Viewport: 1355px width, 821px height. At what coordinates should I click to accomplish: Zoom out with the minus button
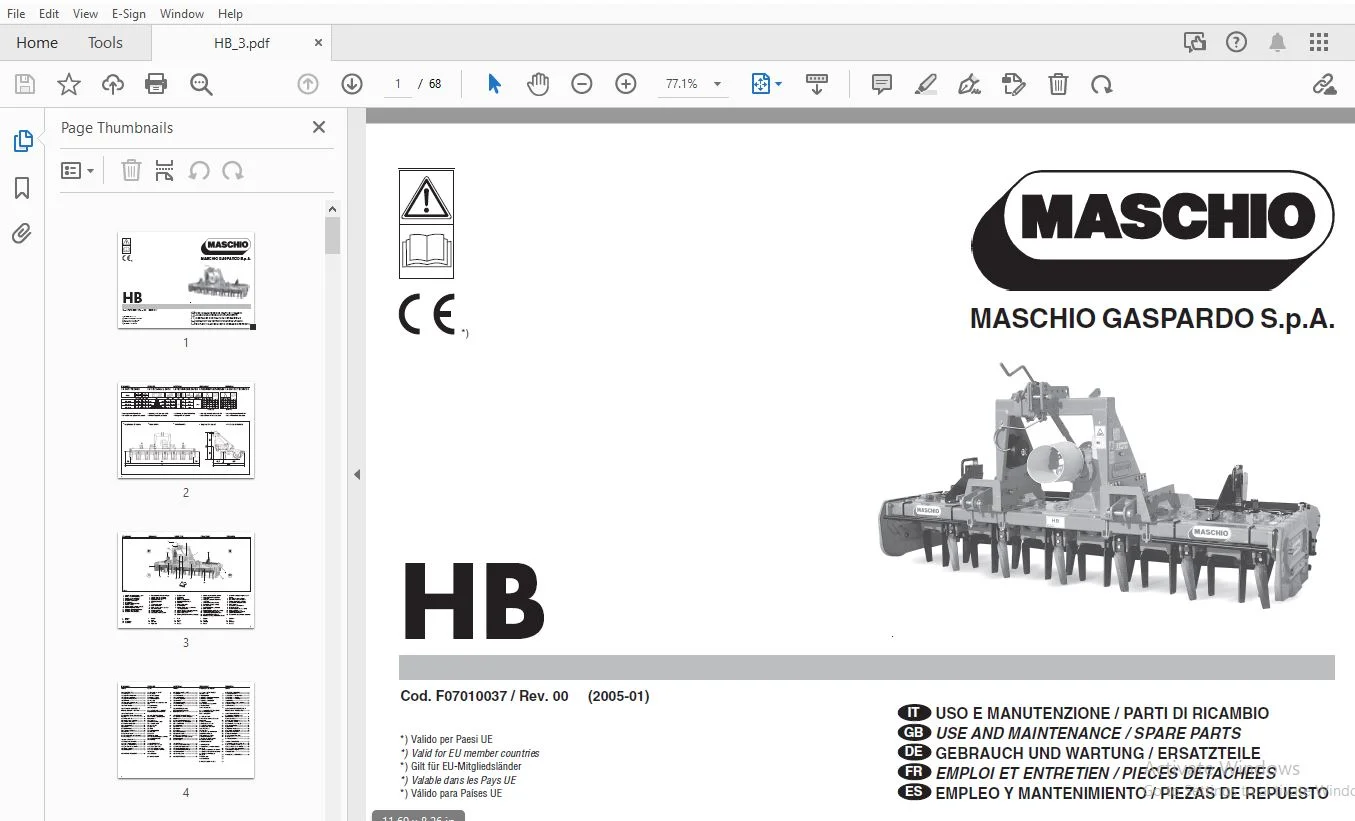[582, 84]
